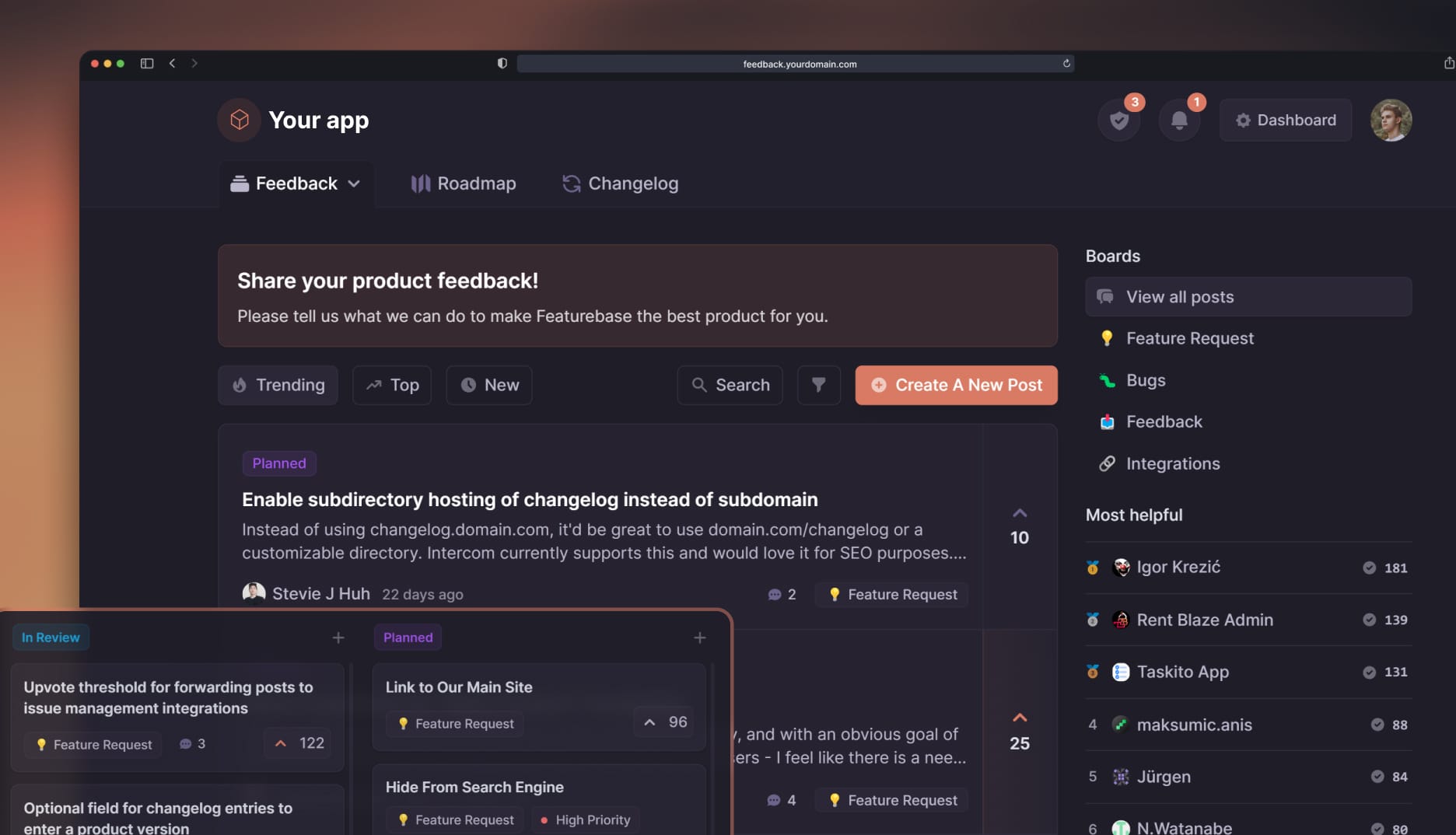
Task: Expand the Feedback tab dropdown chevron
Action: [355, 183]
